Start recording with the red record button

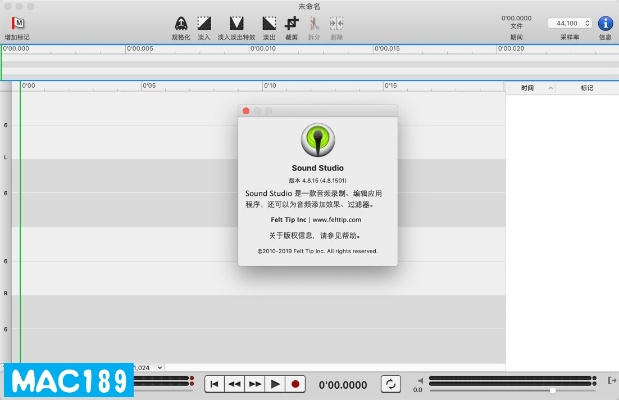[295, 384]
